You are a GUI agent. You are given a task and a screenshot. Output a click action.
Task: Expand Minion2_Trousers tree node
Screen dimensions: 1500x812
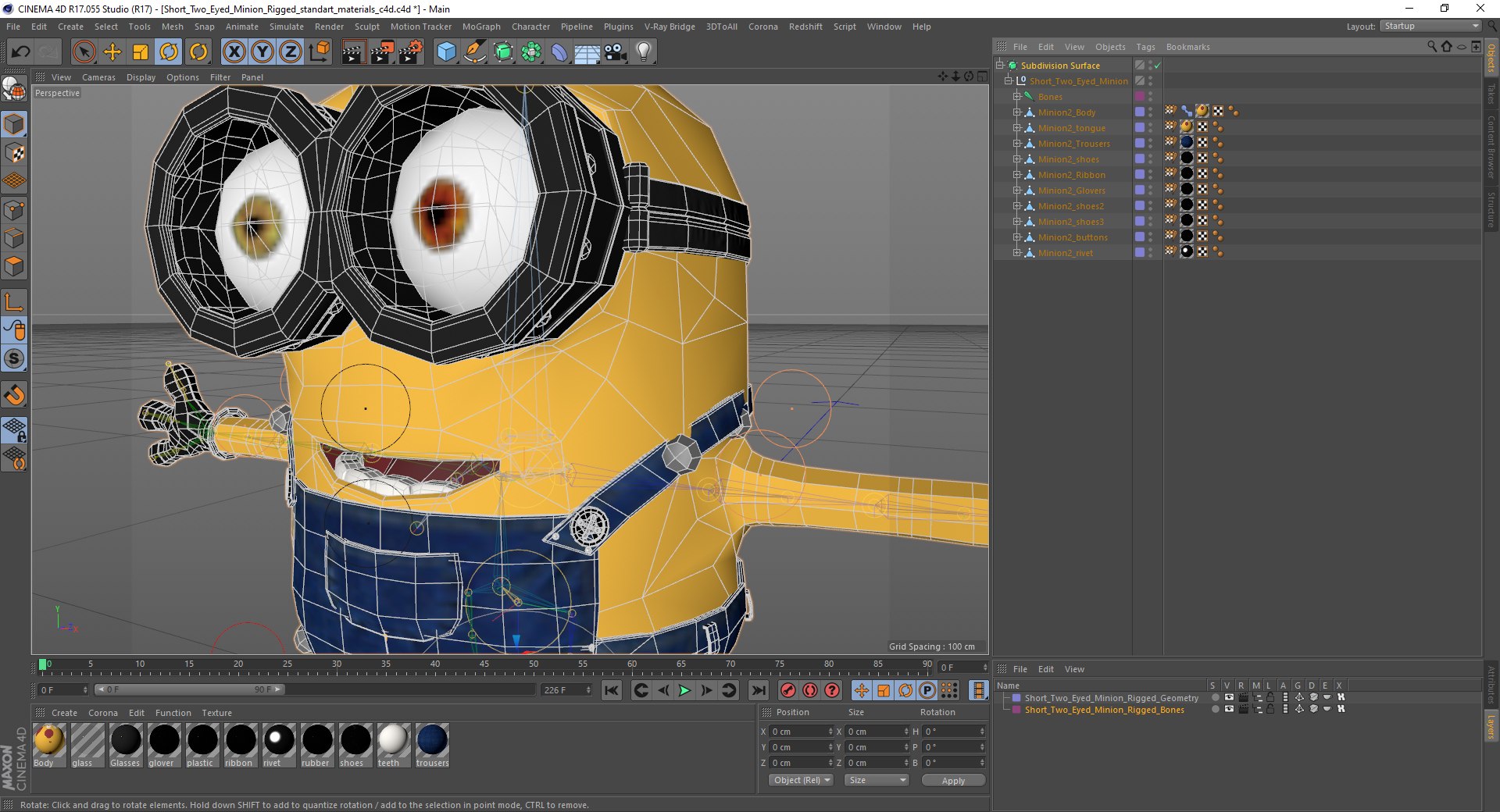point(1017,144)
